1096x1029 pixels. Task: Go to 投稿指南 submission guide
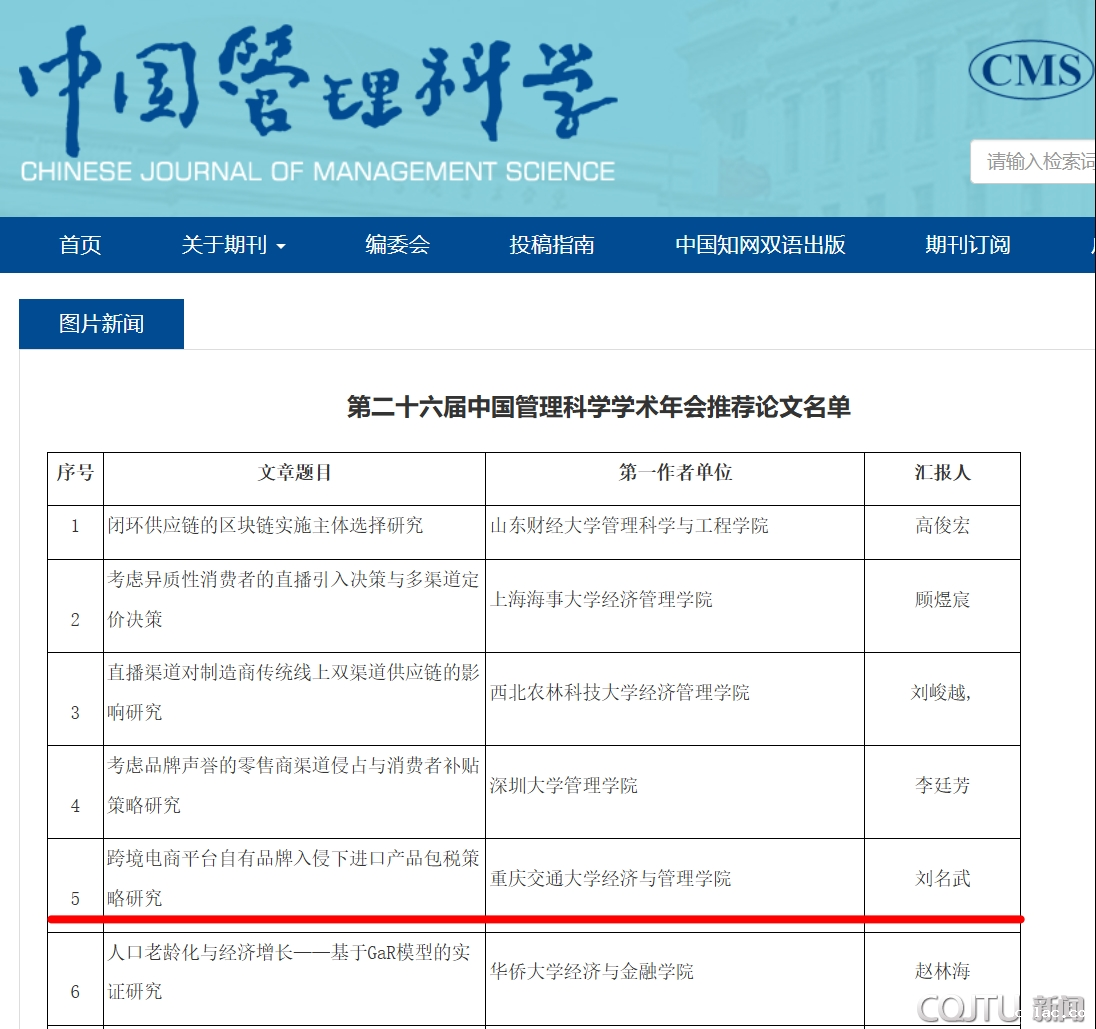552,245
